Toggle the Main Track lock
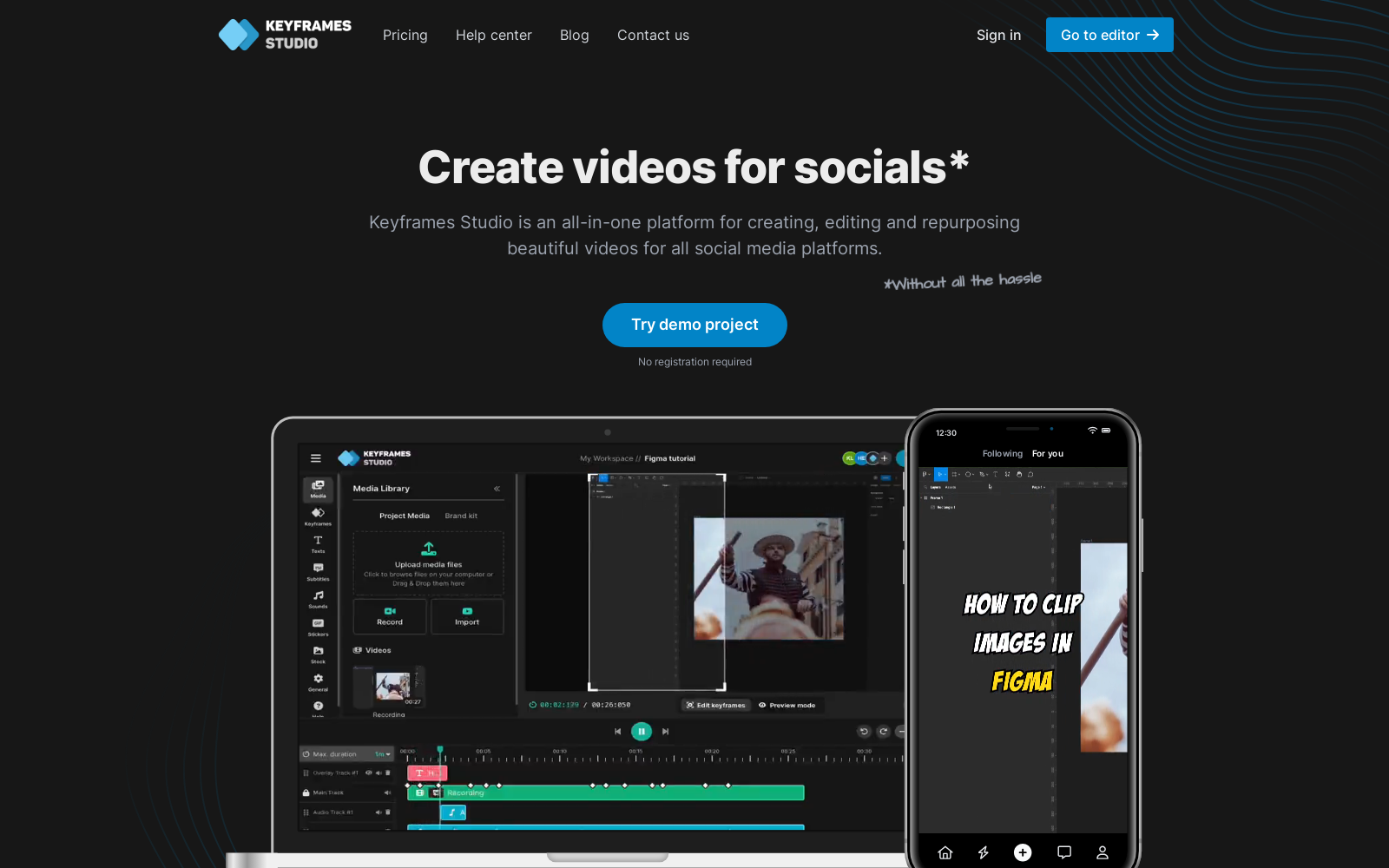1389x868 pixels. pos(306,792)
